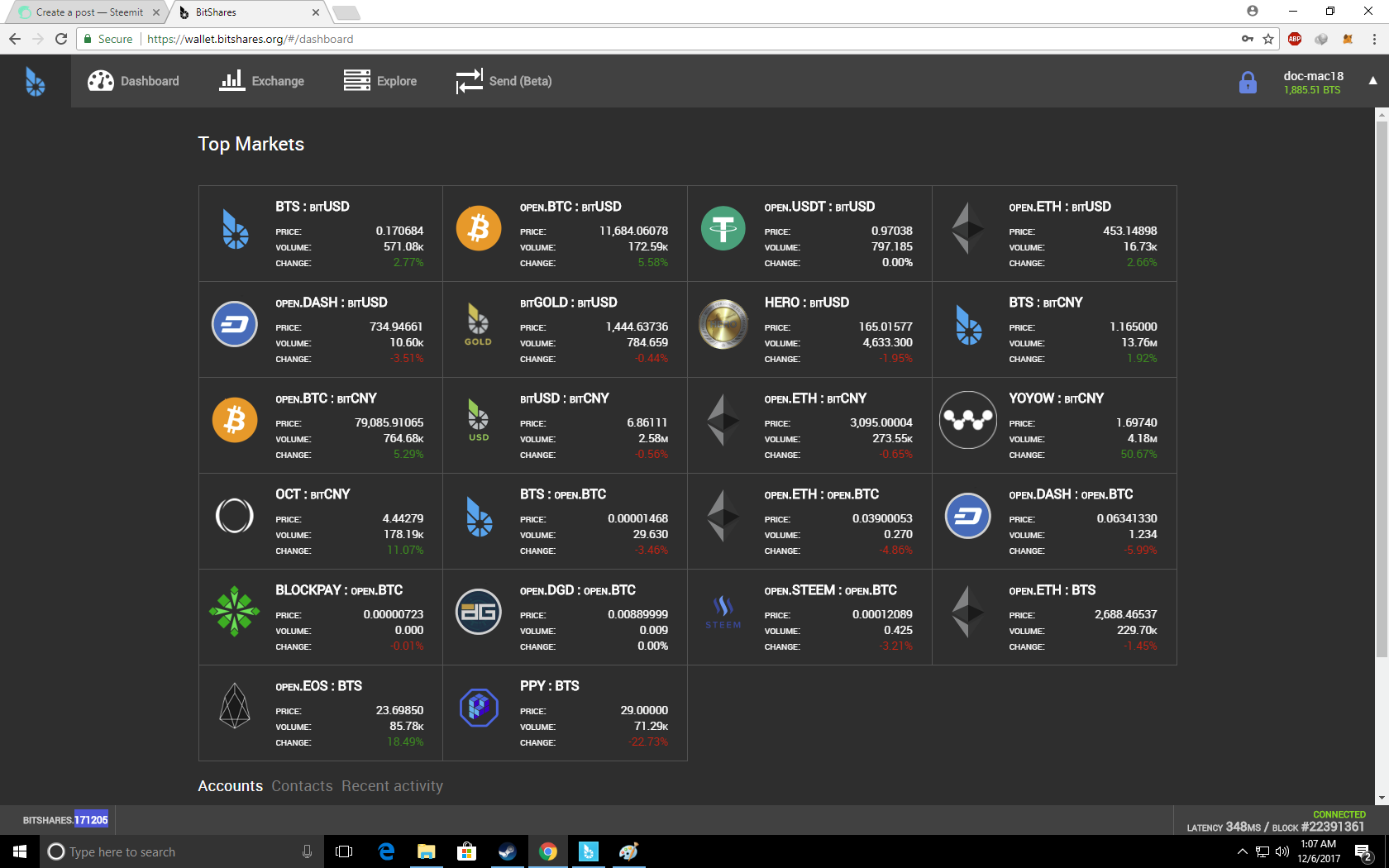The image size is (1389, 868).
Task: Expand the doc-mac18 account menu arrow
Action: [1372, 81]
